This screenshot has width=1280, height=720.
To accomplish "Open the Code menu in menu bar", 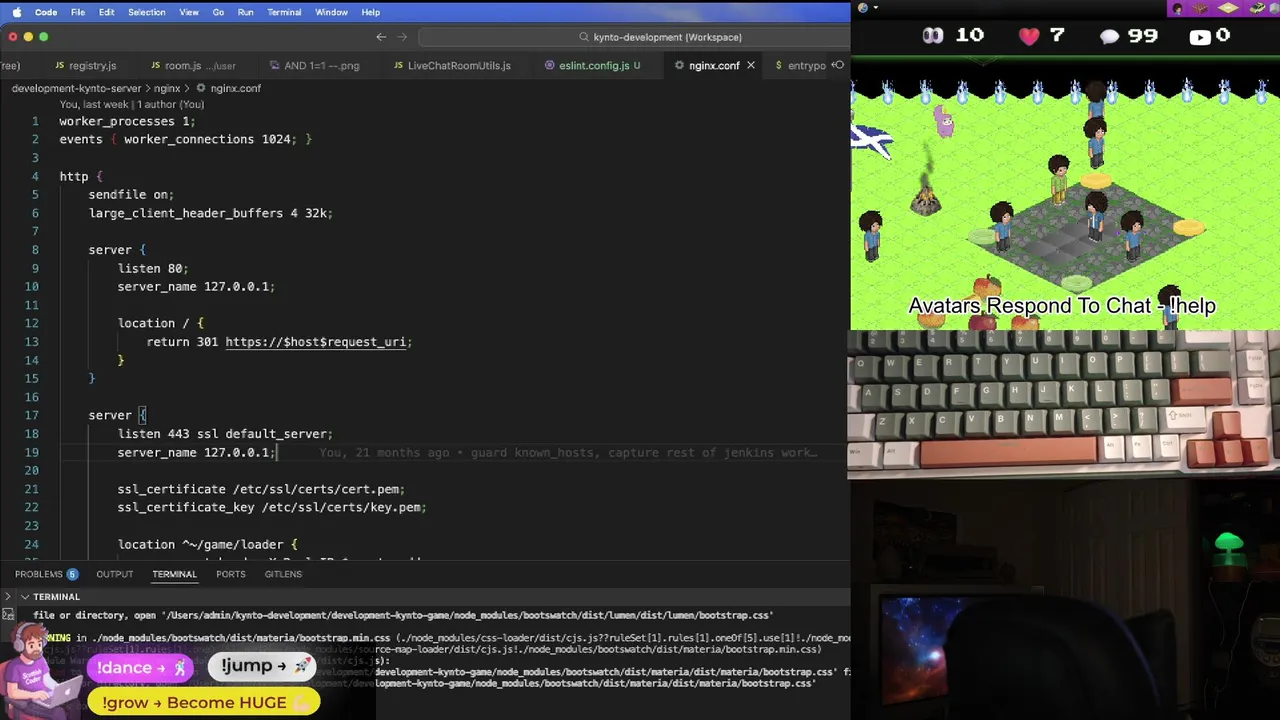I will (x=46, y=12).
